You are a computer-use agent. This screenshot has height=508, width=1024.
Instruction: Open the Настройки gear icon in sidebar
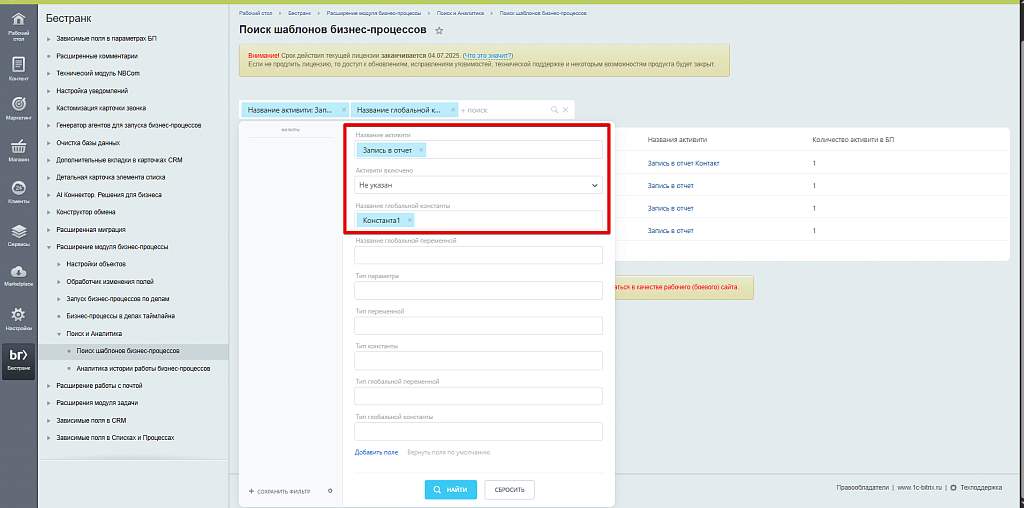(18, 318)
